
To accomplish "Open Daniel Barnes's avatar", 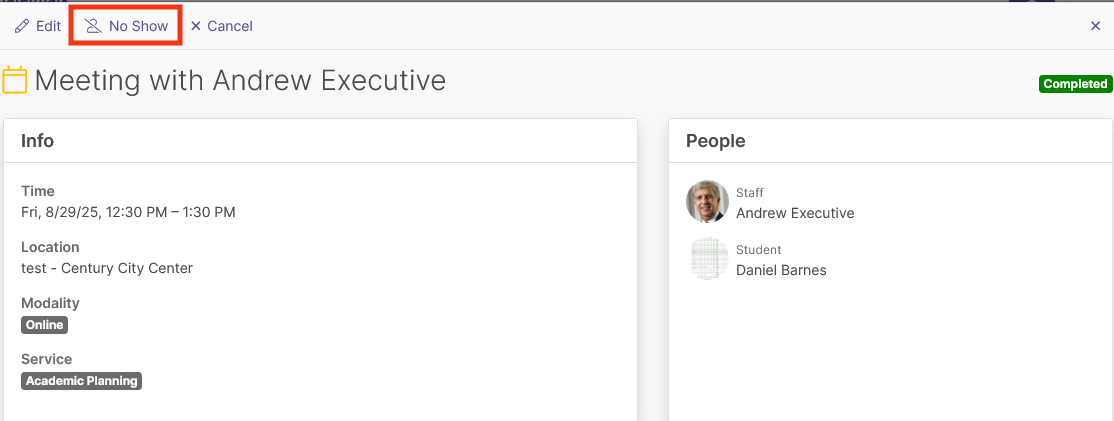I will (x=708, y=258).
